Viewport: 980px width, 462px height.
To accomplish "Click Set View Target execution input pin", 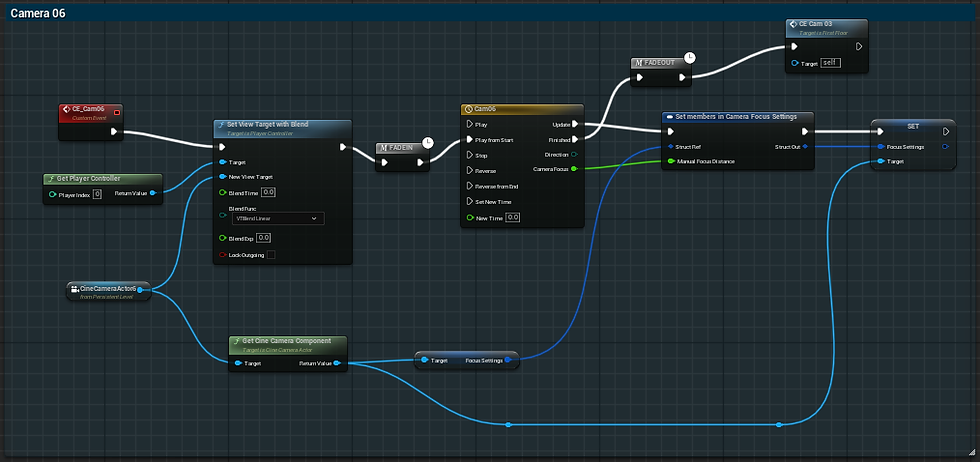I will pyautogui.click(x=222, y=147).
